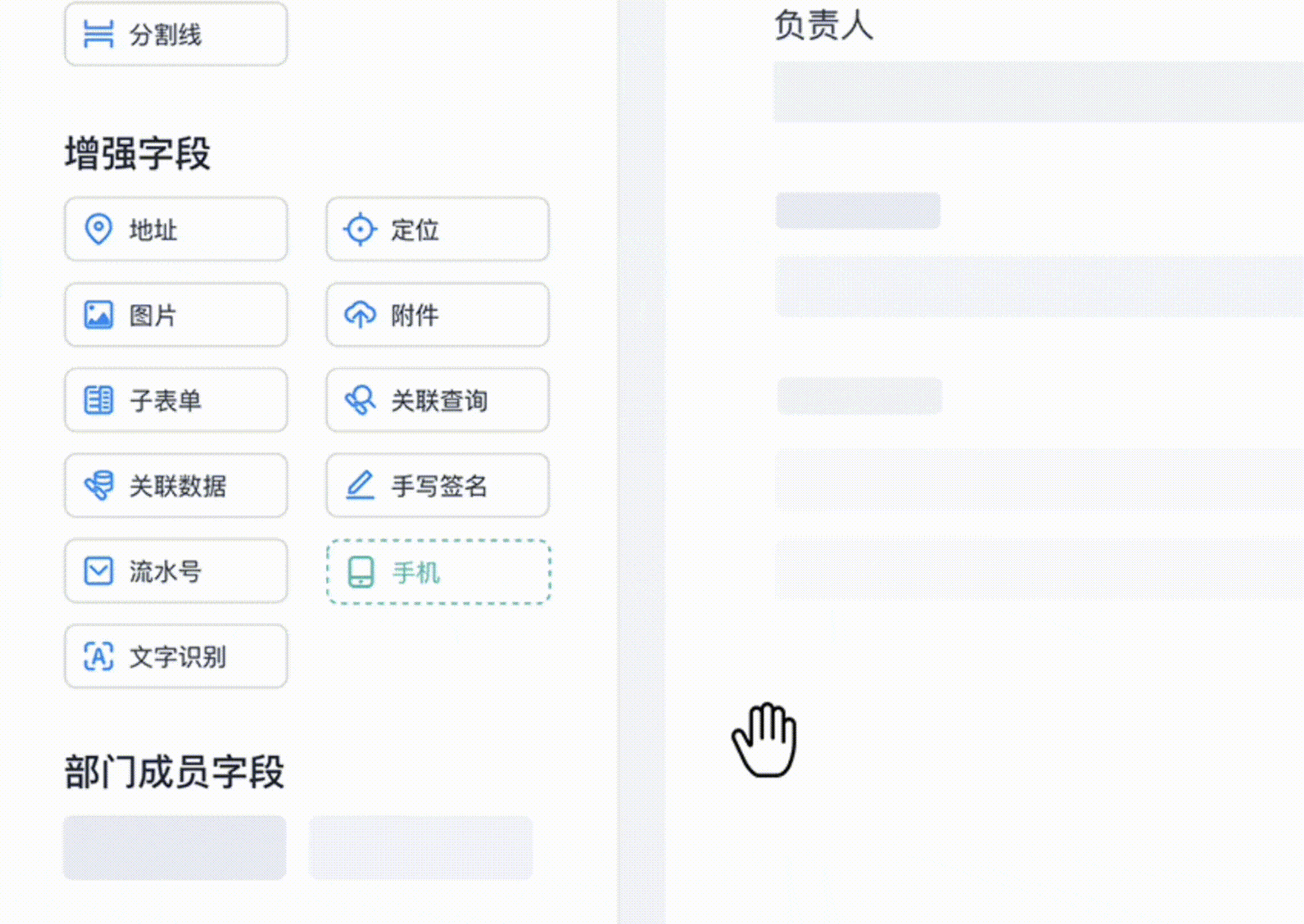This screenshot has height=924, width=1304.
Task: Click the 手写签名 (signature) pen icon
Action: tap(359, 486)
